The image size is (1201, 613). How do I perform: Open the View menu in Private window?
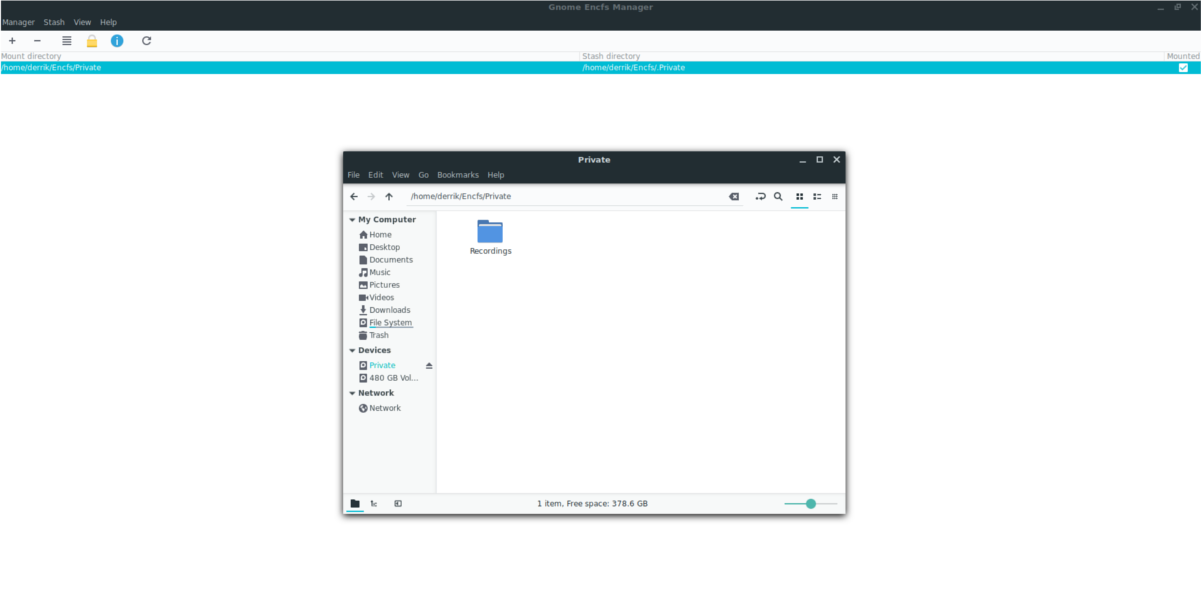401,175
